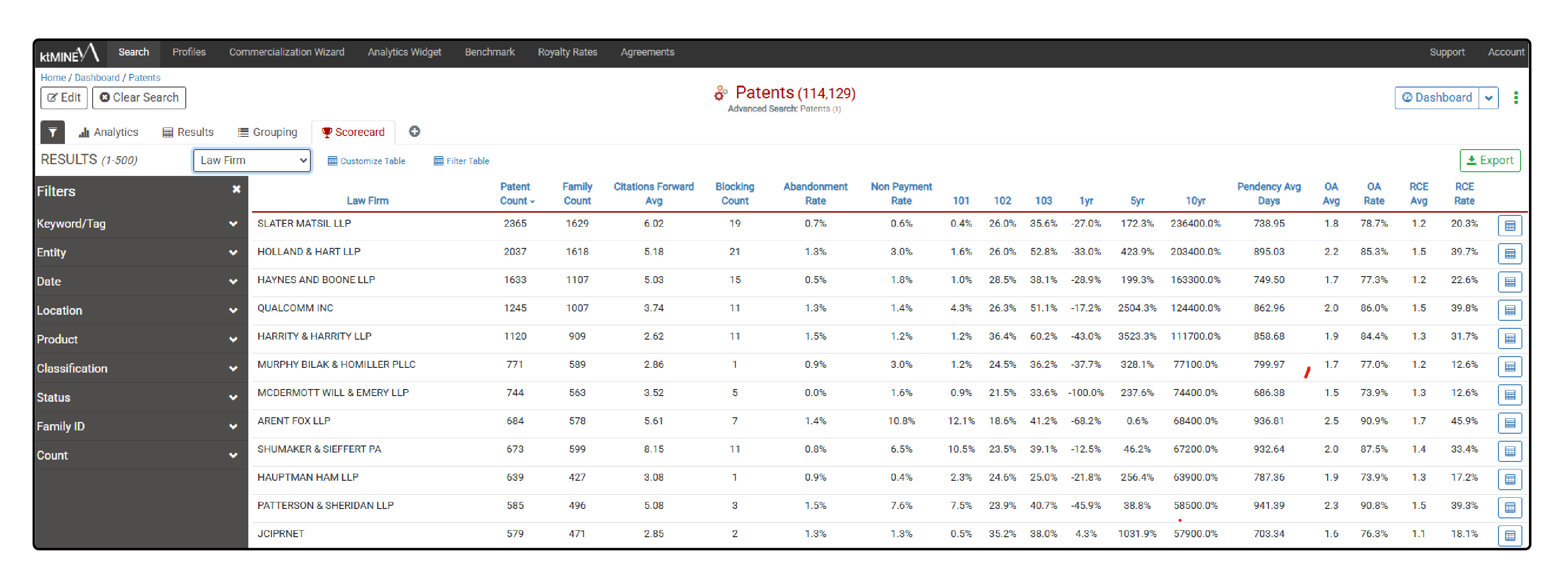This screenshot has width=1568, height=588.
Task: Click Clear Search button
Action: [x=139, y=97]
